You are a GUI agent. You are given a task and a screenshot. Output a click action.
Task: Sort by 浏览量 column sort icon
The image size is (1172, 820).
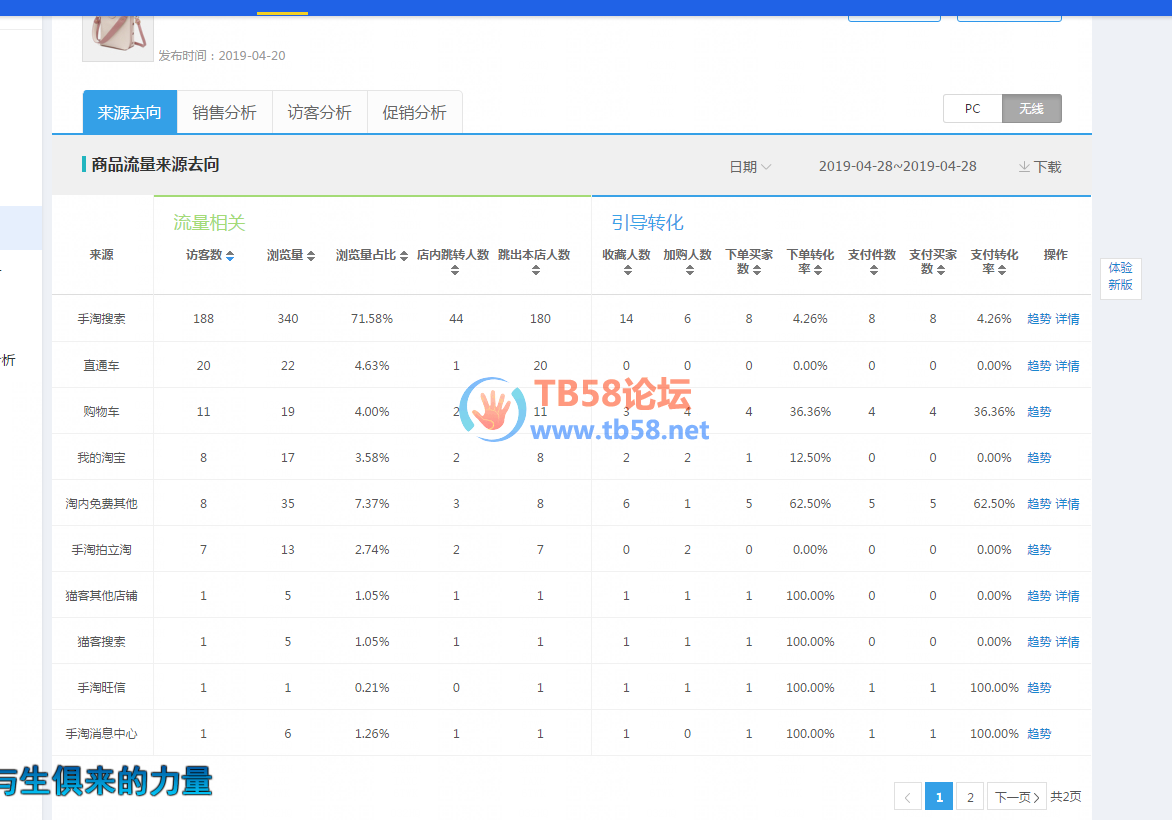[311, 256]
